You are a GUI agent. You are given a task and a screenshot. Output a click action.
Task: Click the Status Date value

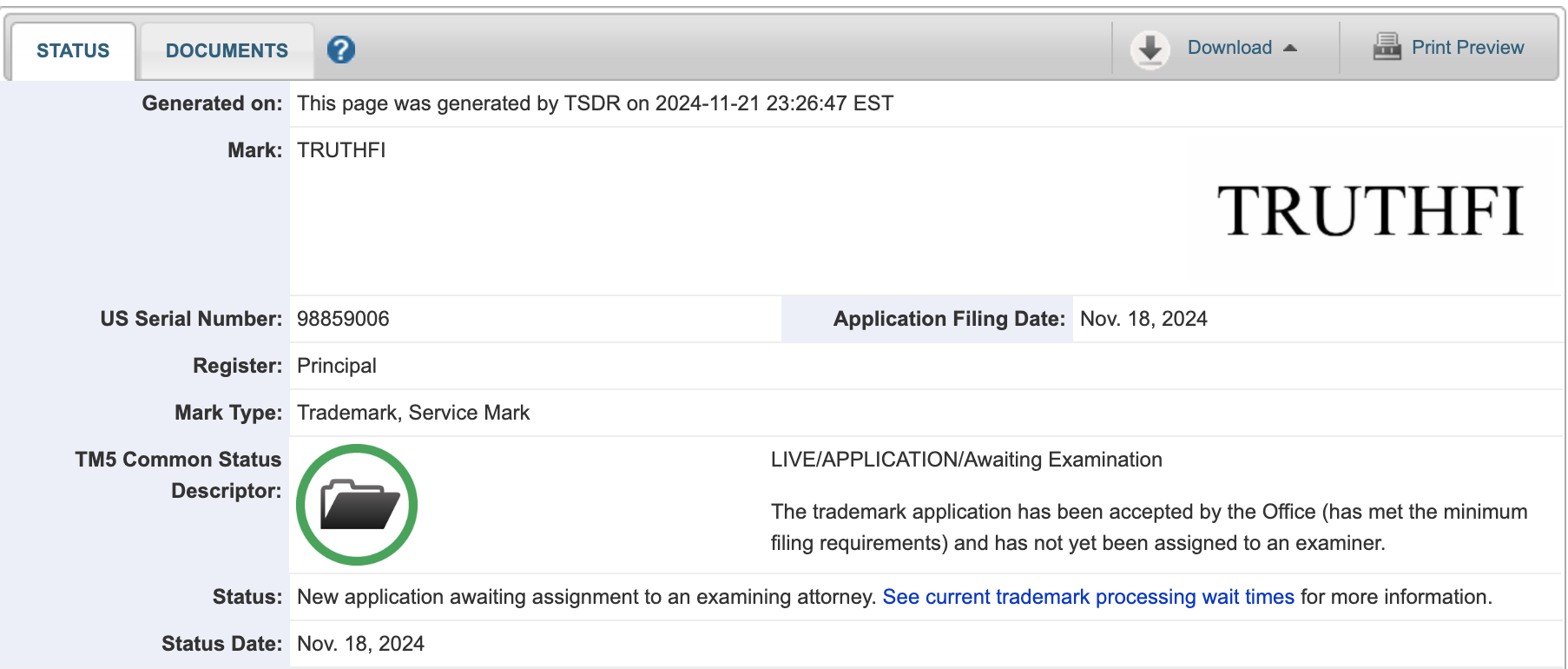coord(360,644)
